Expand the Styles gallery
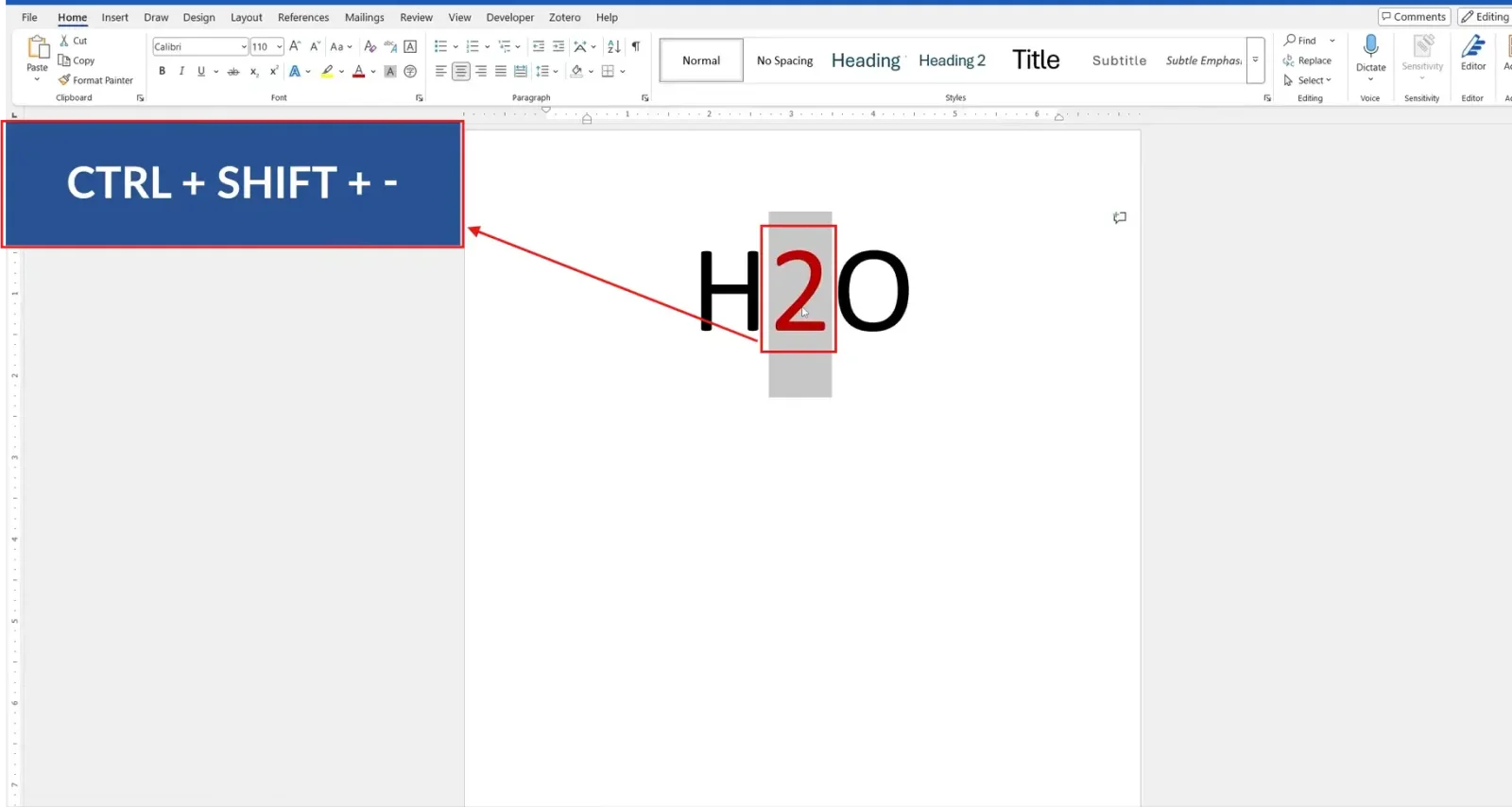Image resolution: width=1512 pixels, height=807 pixels. coord(1255,60)
